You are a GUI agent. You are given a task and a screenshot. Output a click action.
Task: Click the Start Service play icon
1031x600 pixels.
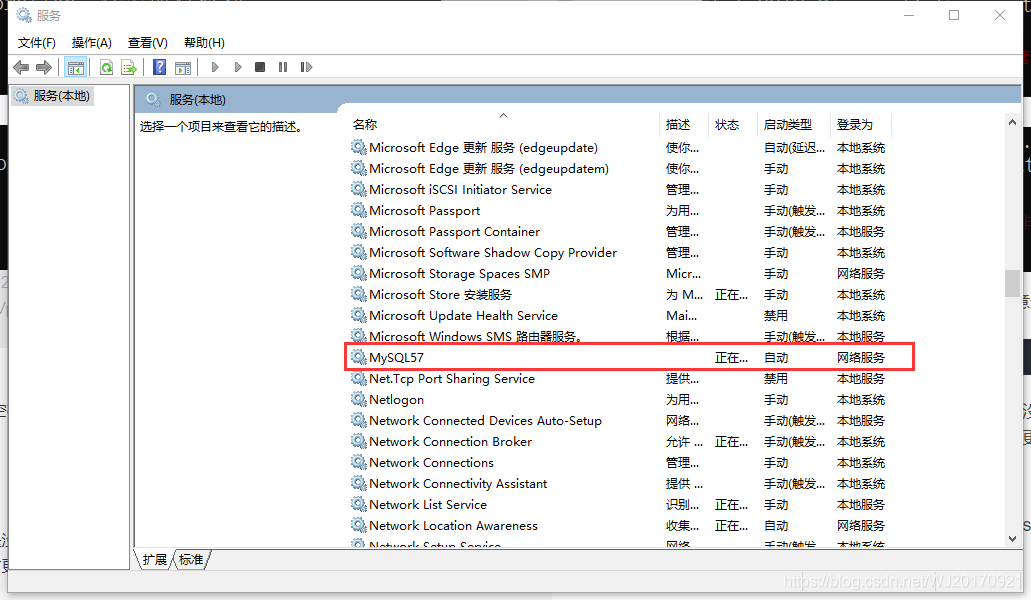(x=214, y=67)
